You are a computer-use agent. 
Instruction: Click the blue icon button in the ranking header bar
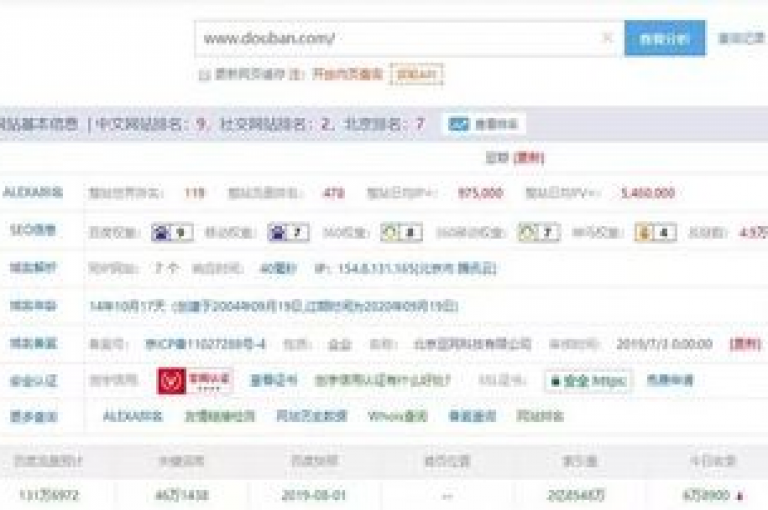pyautogui.click(x=483, y=124)
